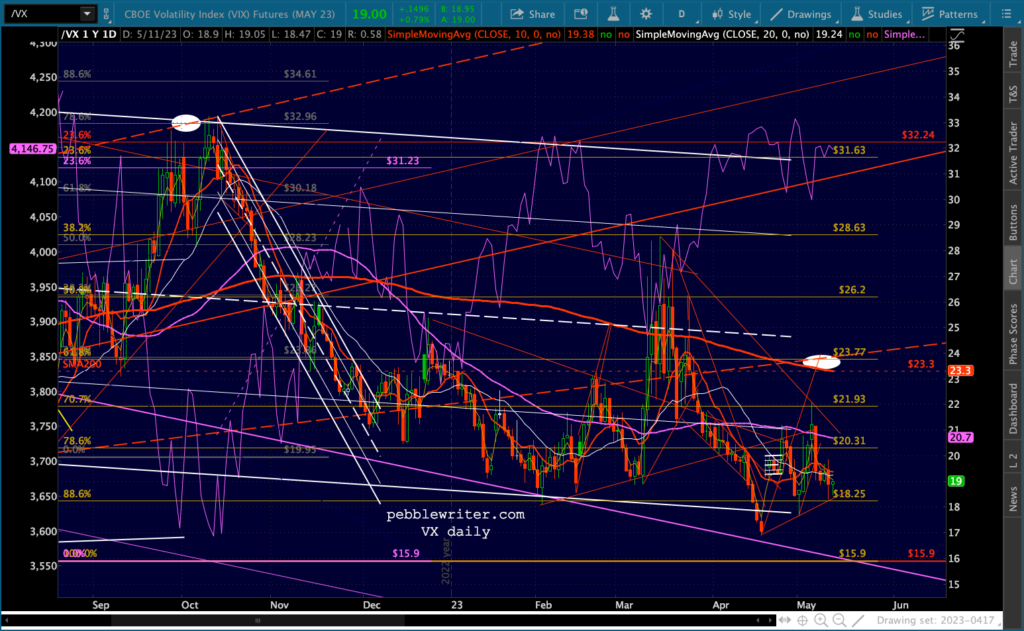Switch to the Trade sidebar tab
Viewport: 1024px width, 631px height.
(x=1013, y=54)
